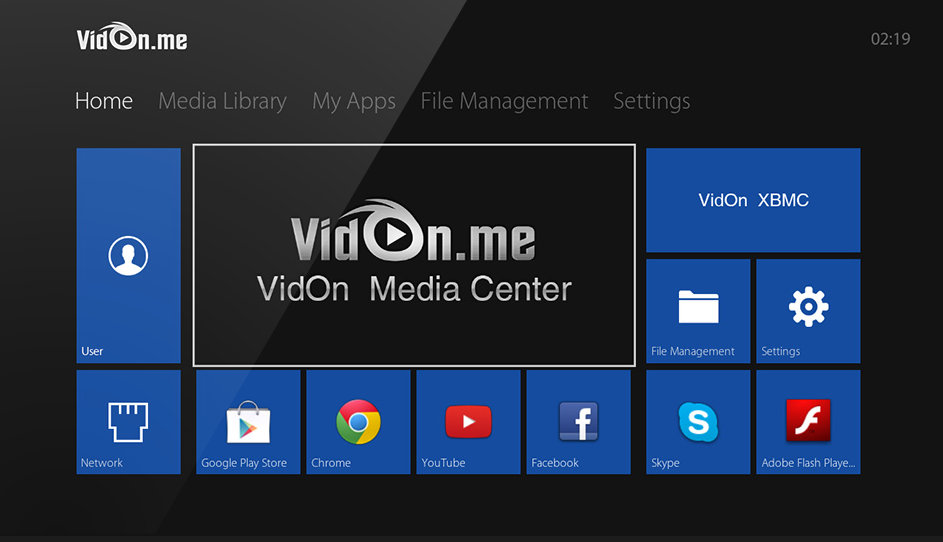Switch to the My Apps tab
Image resolution: width=943 pixels, height=542 pixels.
coord(354,101)
